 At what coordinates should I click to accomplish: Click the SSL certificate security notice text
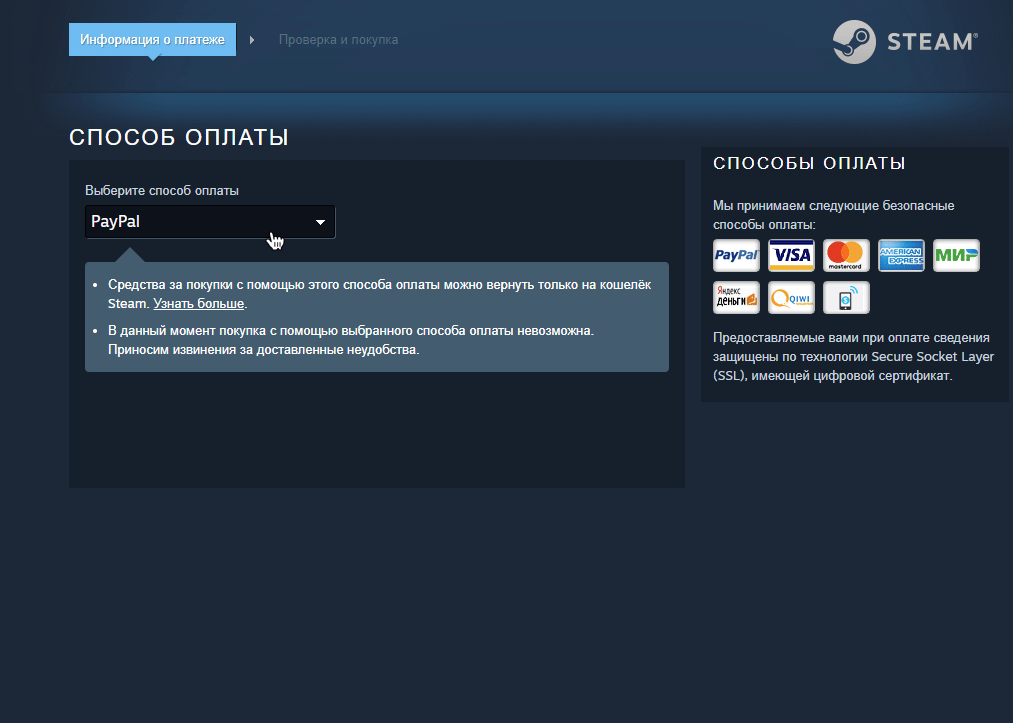[x=853, y=357]
